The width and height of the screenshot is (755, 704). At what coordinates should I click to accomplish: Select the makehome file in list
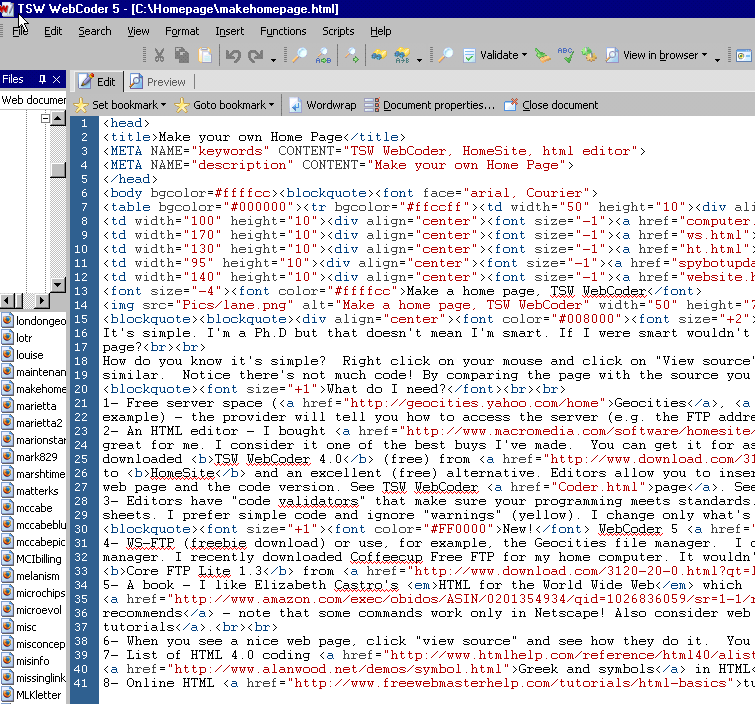[x=34, y=389]
